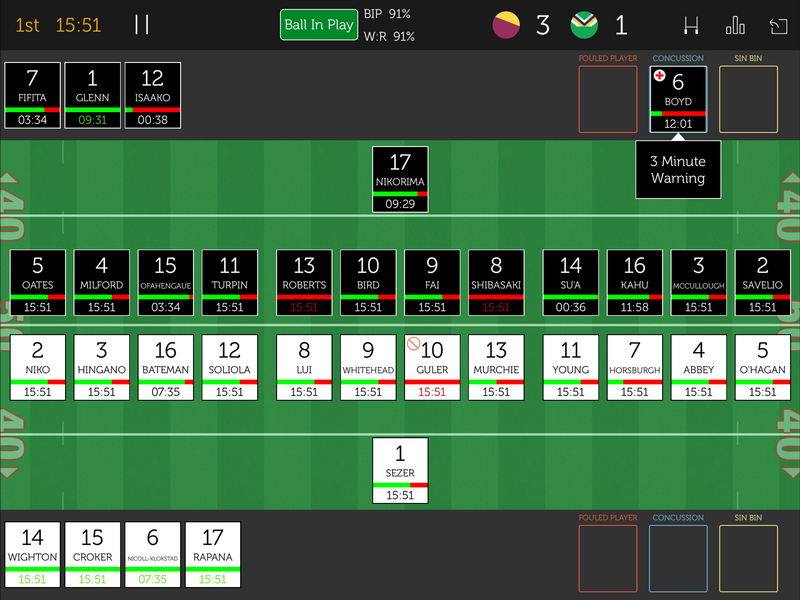Select white team 2 Niko card
This screenshot has height=600, width=800.
38,367
